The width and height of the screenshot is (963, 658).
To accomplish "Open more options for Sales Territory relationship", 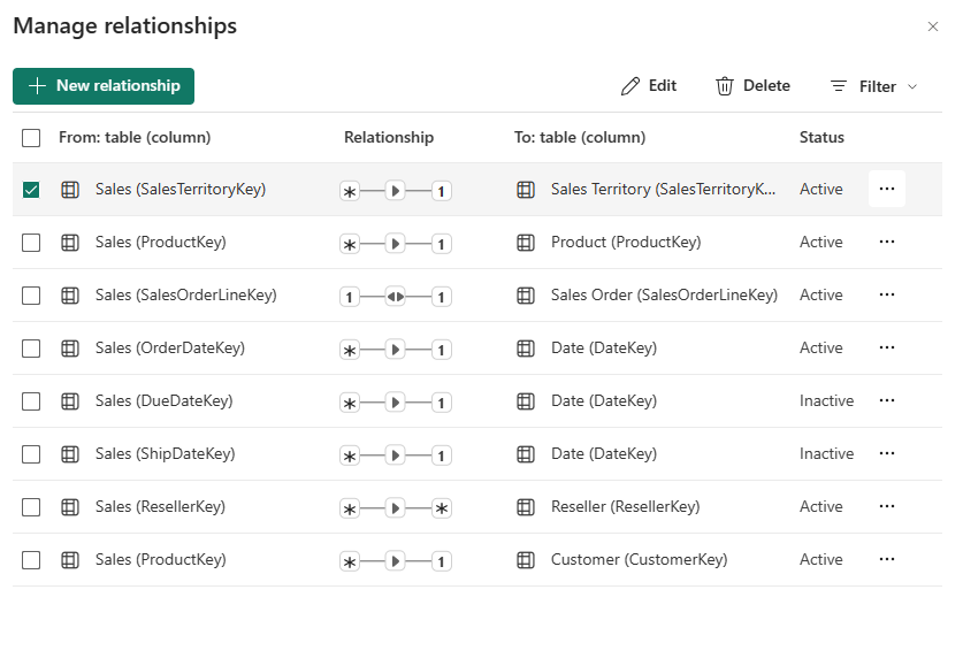I will pos(887,189).
